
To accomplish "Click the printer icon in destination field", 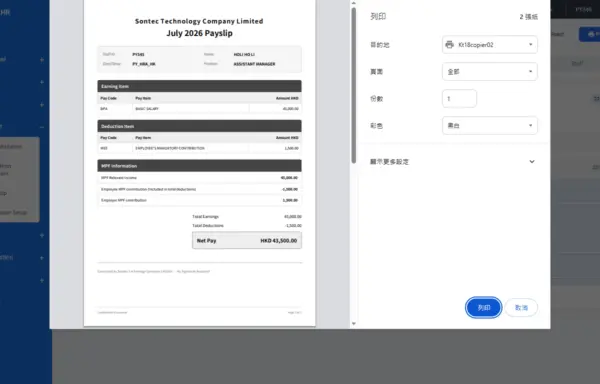I will (450, 45).
